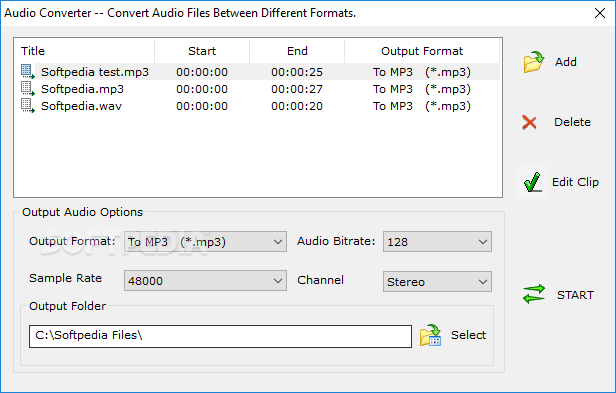Click the file icon beside Softpedia test.mp3
This screenshot has width=616, height=393.
(x=28, y=72)
